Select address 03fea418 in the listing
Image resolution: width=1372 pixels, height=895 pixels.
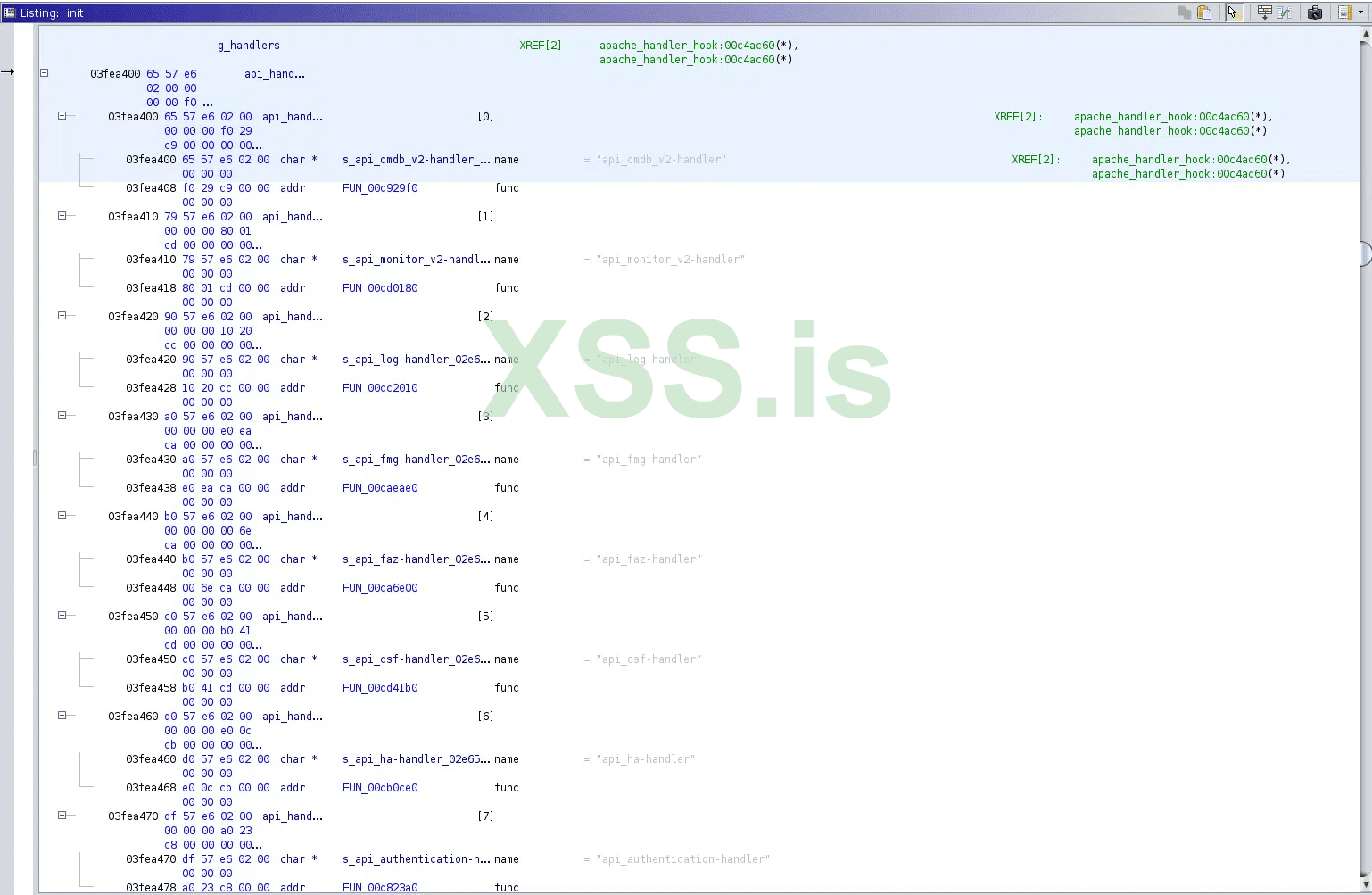tap(151, 288)
